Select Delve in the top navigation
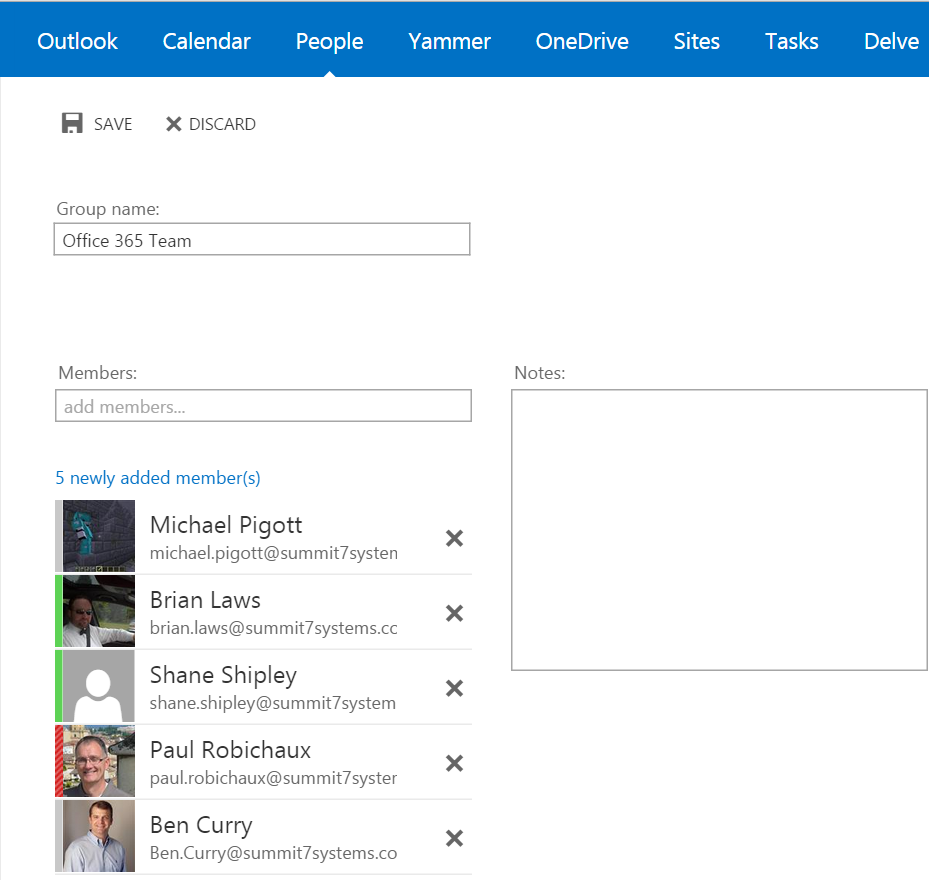Viewport: 929px width, 880px height. click(890, 41)
